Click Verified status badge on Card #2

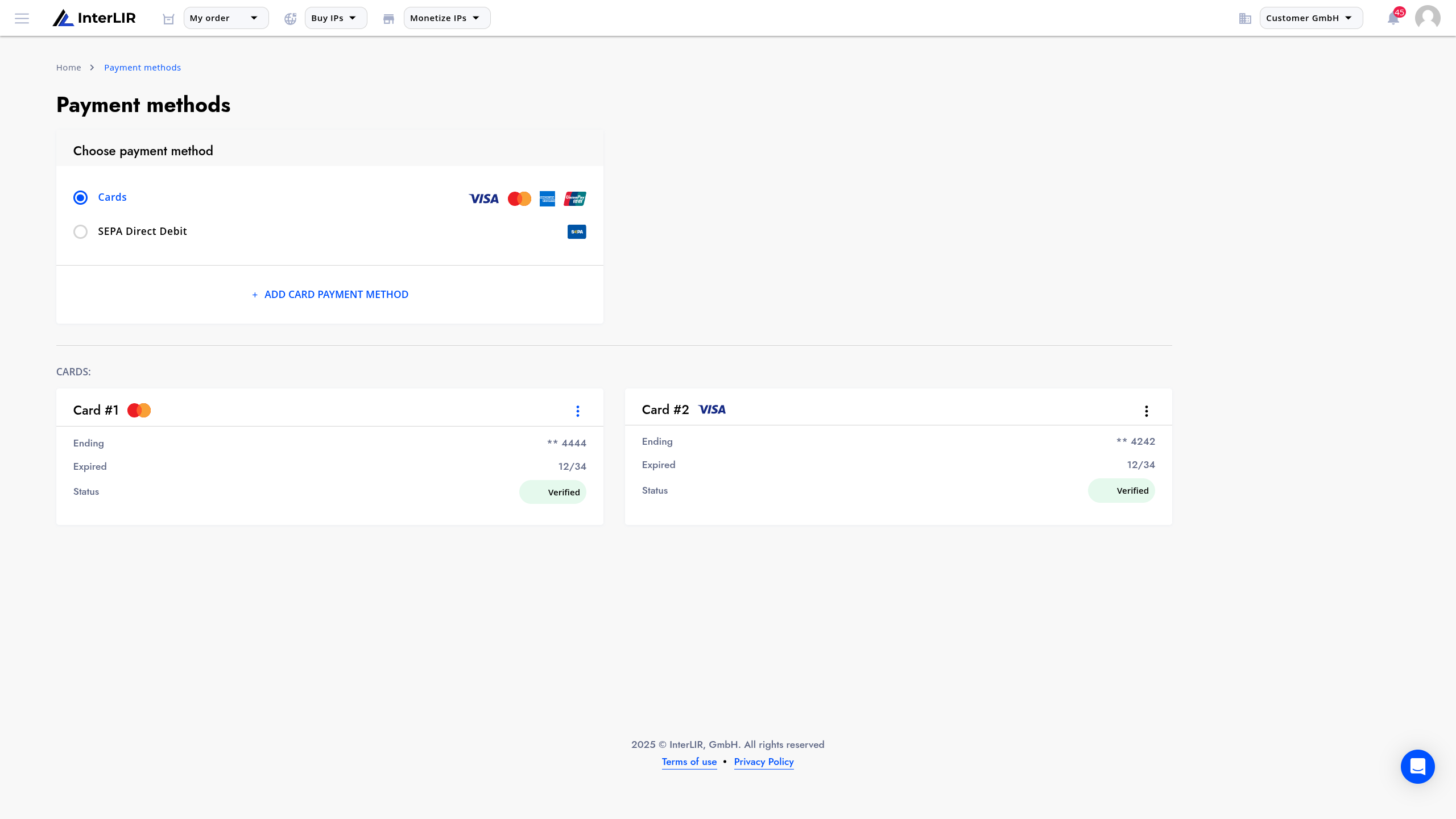(1122, 490)
